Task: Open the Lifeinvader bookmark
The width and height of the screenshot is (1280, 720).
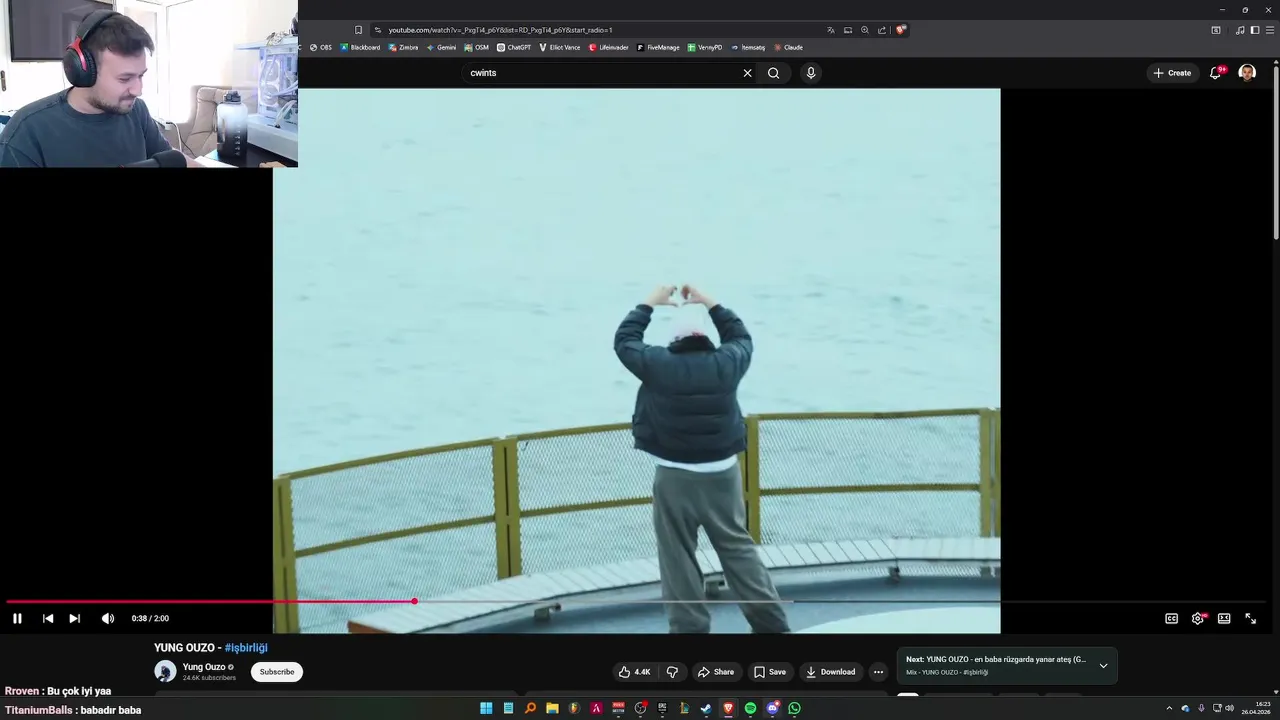Action: (608, 47)
